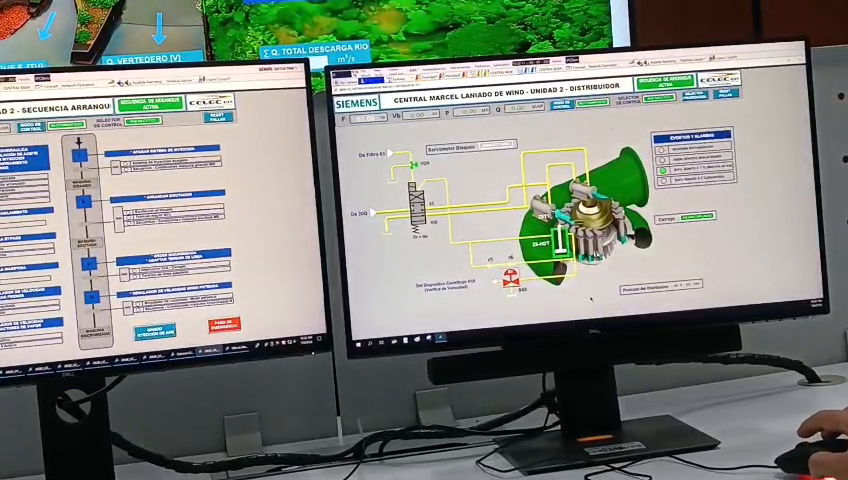Click the Automatico mode indicator on right monitor

pos(592,103)
